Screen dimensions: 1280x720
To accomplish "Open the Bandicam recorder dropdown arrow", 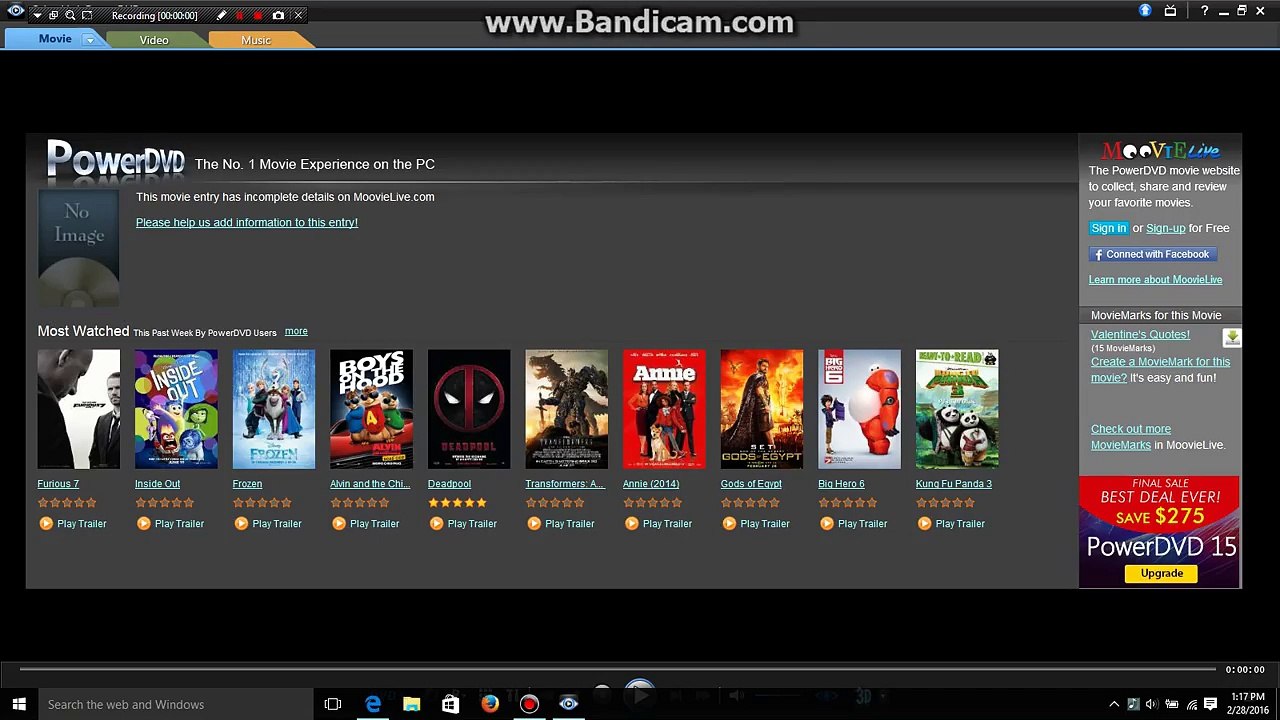I will pos(37,16).
